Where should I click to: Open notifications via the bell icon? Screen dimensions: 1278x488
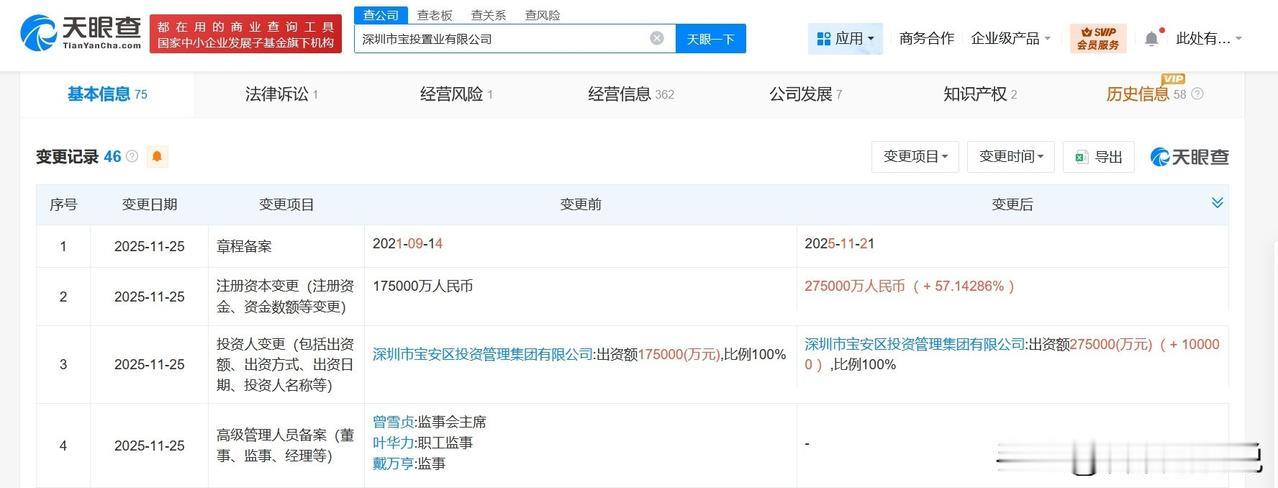(1152, 38)
